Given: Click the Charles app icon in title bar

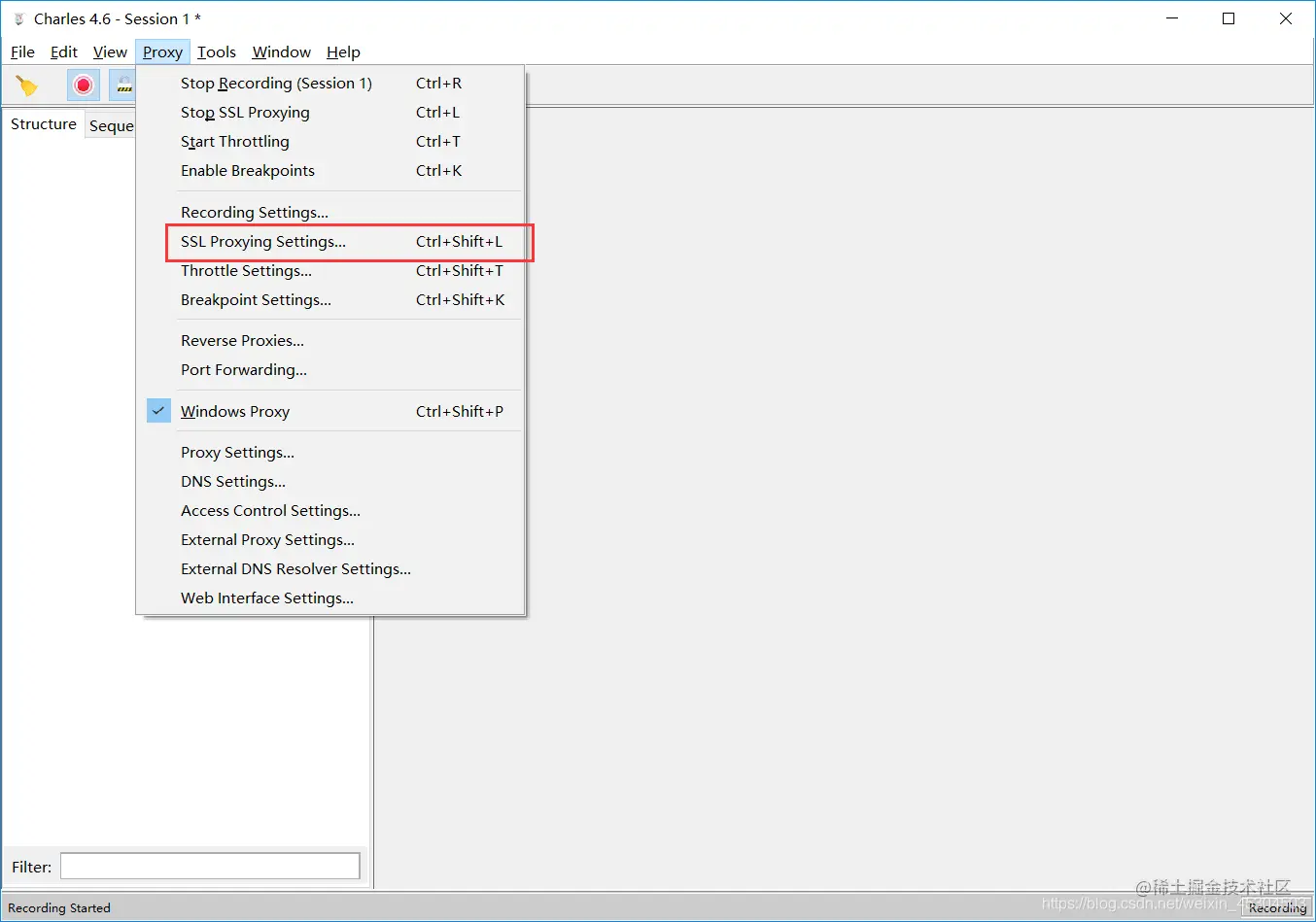Looking at the screenshot, I should tap(18, 18).
